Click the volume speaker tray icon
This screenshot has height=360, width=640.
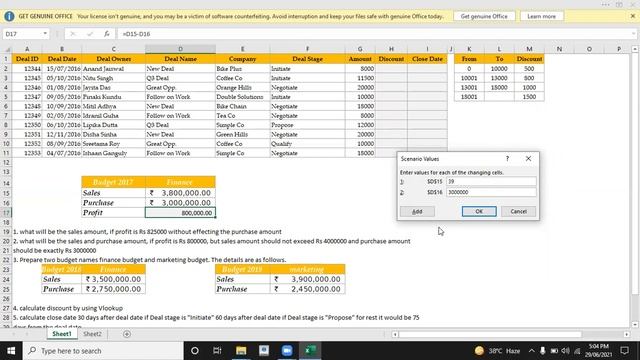point(565,351)
